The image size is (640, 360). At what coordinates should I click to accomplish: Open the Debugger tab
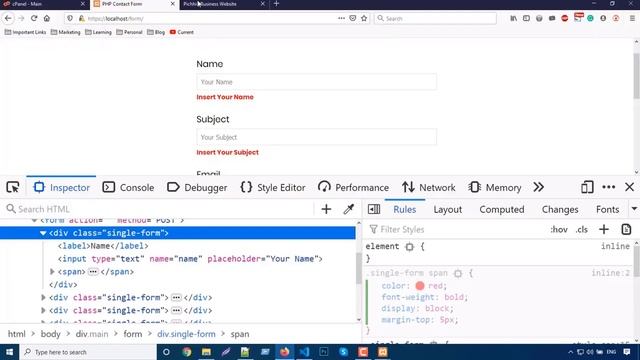pyautogui.click(x=197, y=187)
